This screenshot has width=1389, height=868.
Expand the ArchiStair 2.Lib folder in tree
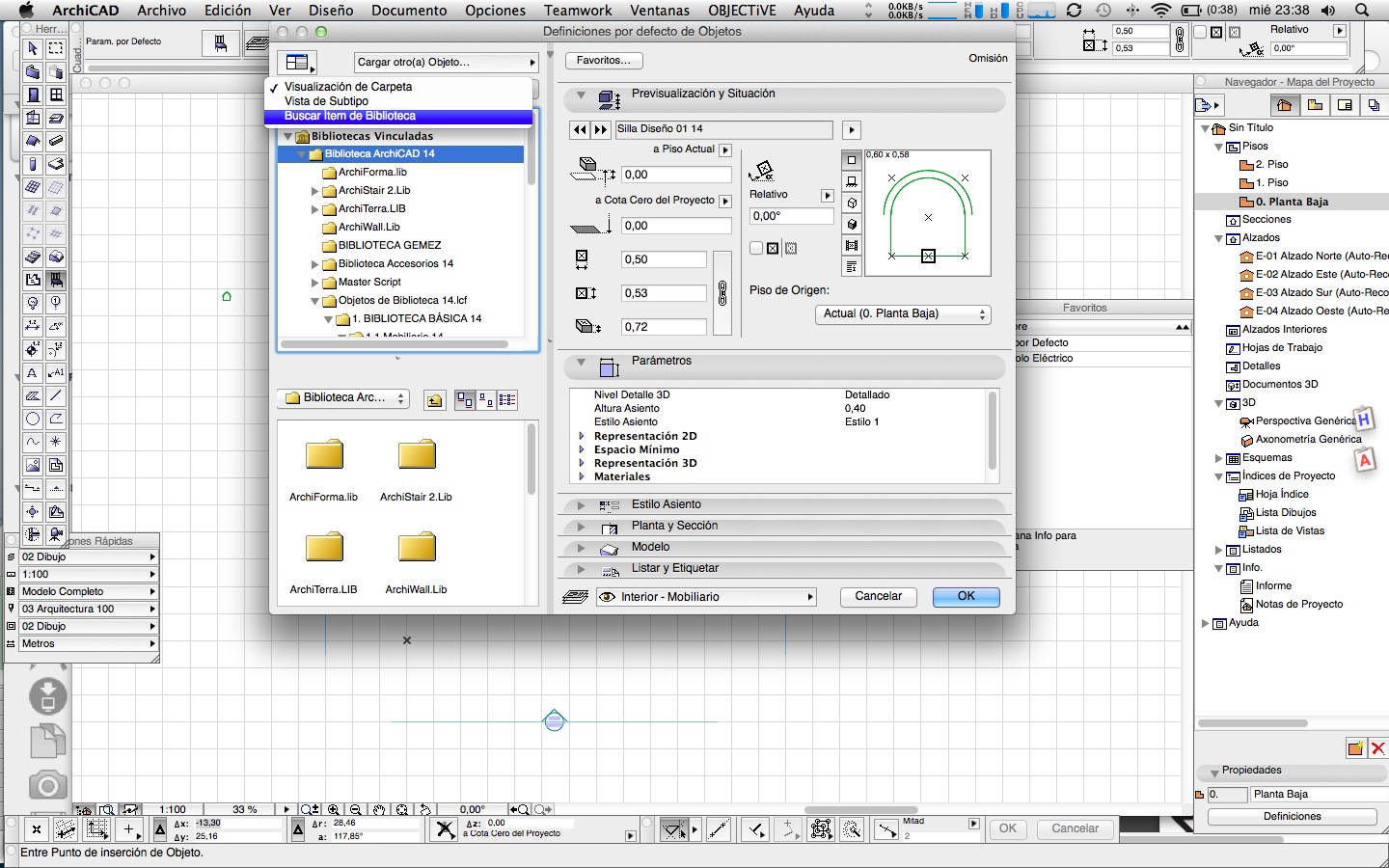[x=315, y=191]
